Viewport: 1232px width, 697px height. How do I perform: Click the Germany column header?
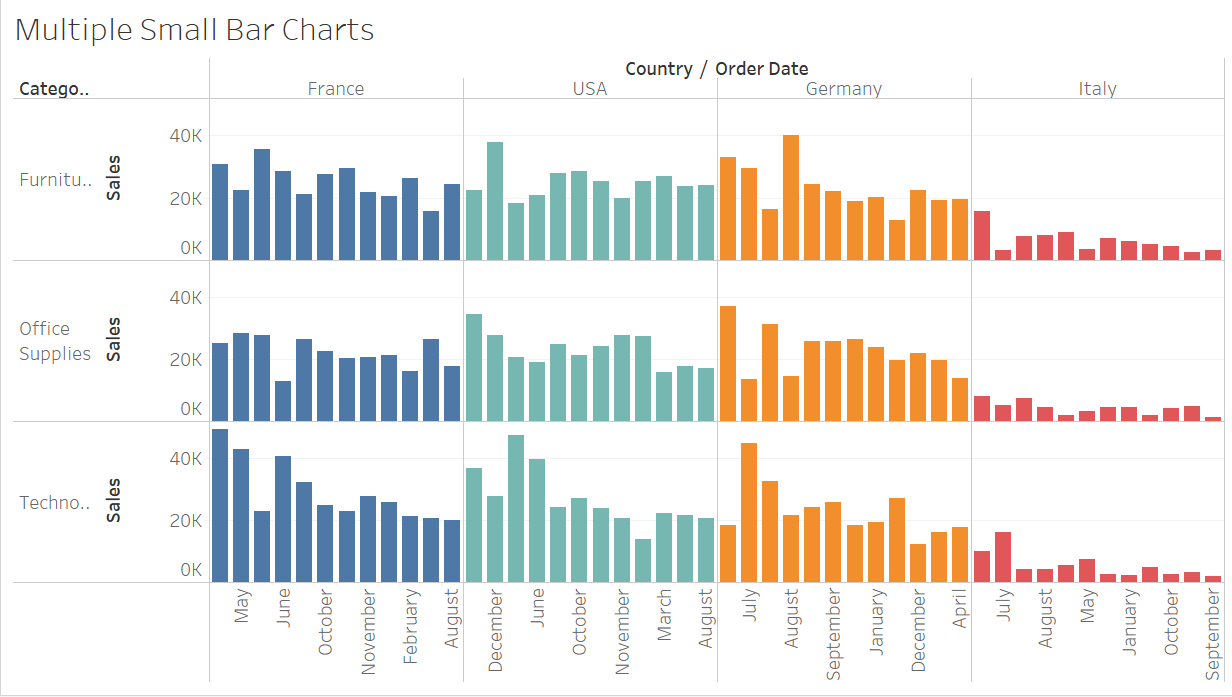tap(844, 89)
